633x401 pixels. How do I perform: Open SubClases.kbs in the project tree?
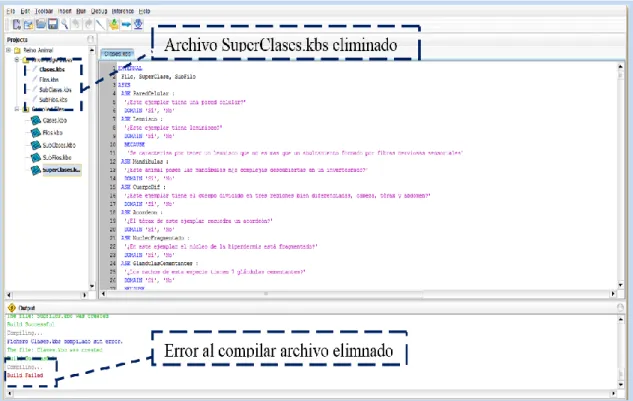pyautogui.click(x=55, y=90)
